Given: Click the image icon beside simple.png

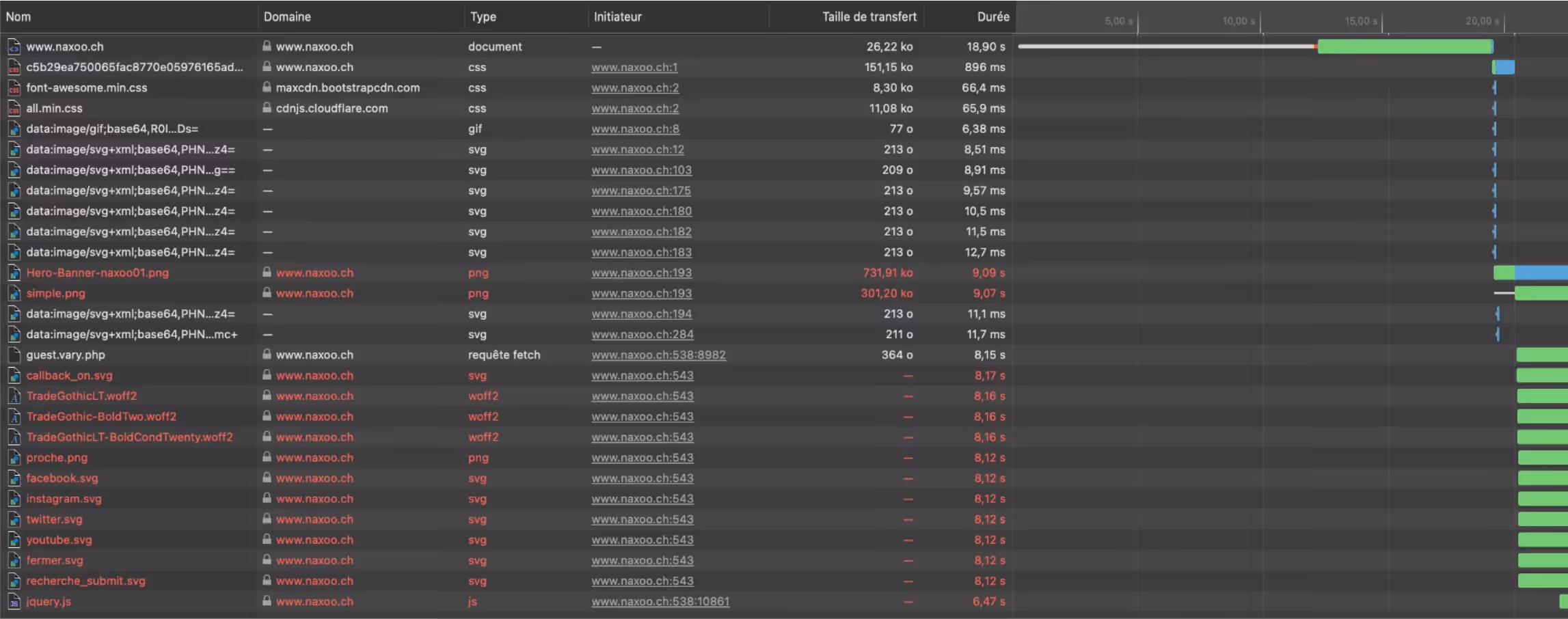Looking at the screenshot, I should [14, 293].
